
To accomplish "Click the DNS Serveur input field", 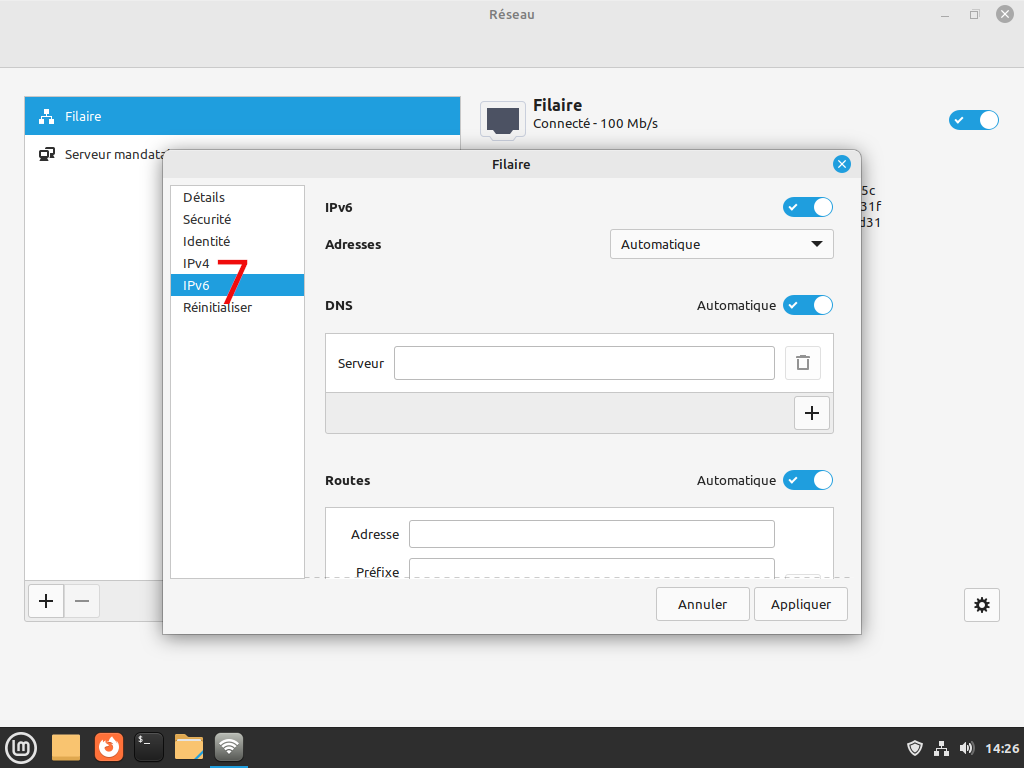I will tap(584, 363).
